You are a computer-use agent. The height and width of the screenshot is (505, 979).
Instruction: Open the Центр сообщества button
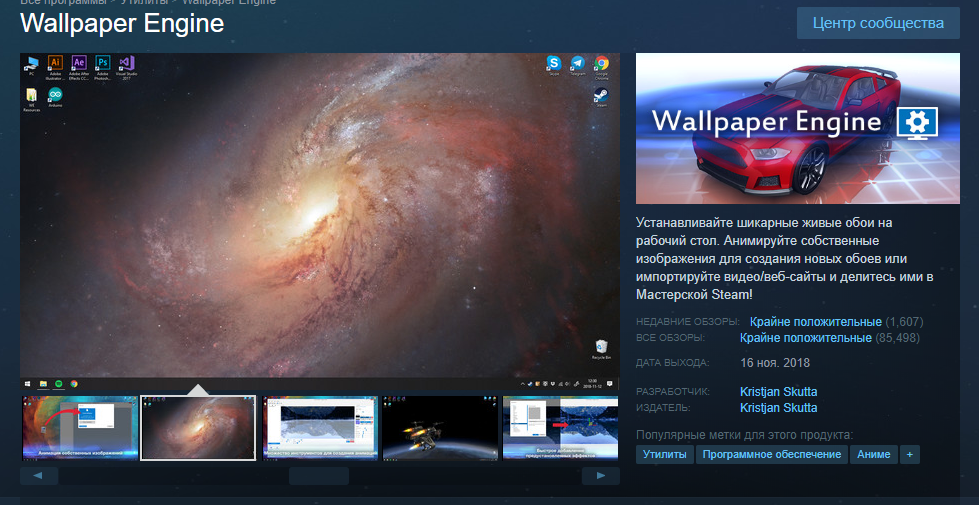(x=878, y=24)
